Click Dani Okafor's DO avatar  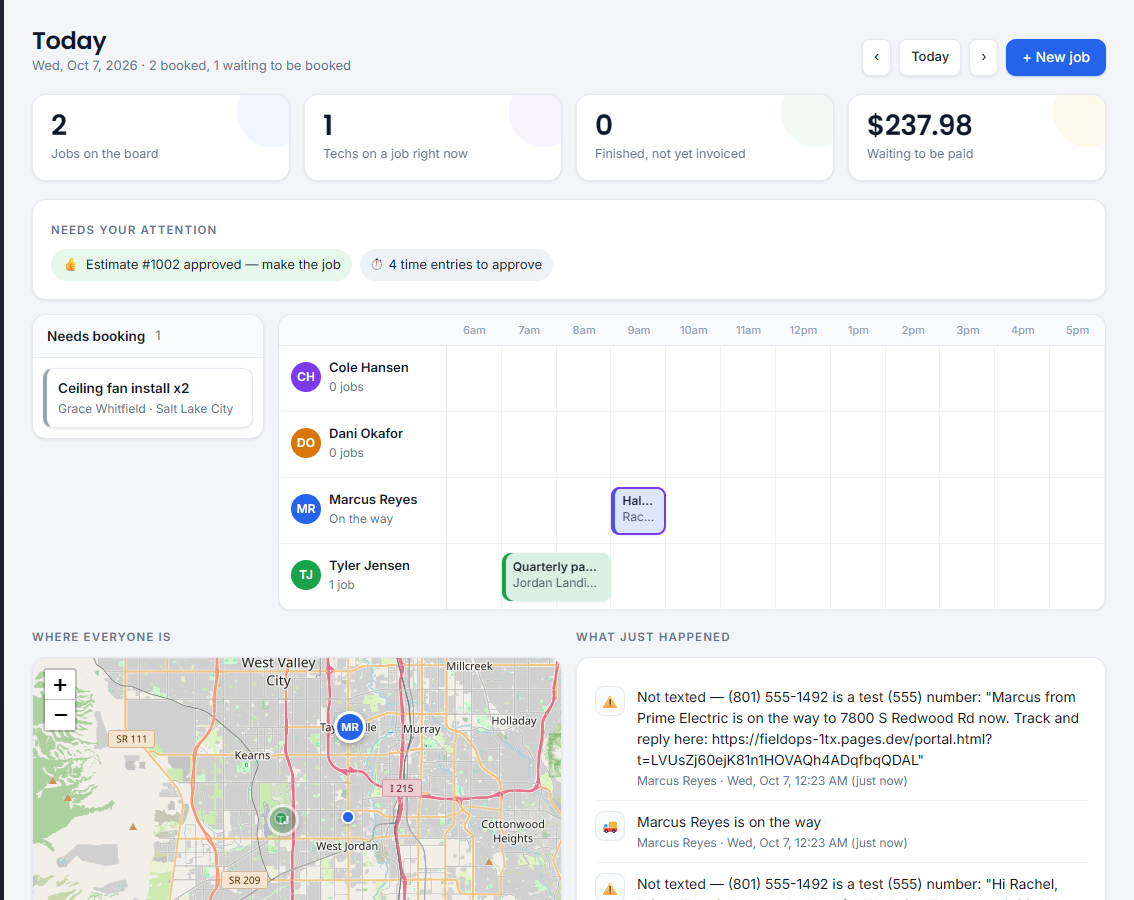[x=306, y=443]
